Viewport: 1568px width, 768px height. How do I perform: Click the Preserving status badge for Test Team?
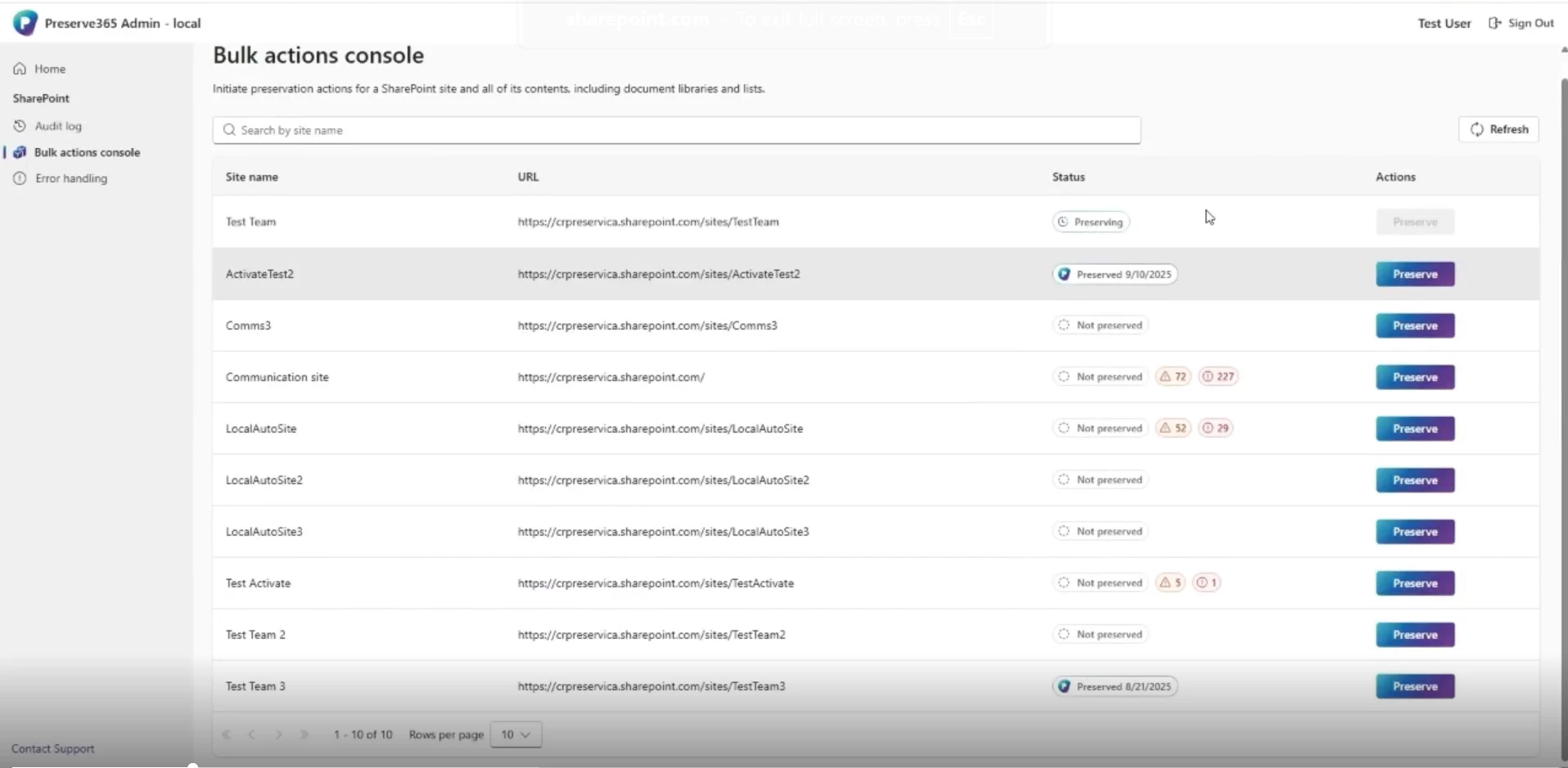click(1091, 222)
